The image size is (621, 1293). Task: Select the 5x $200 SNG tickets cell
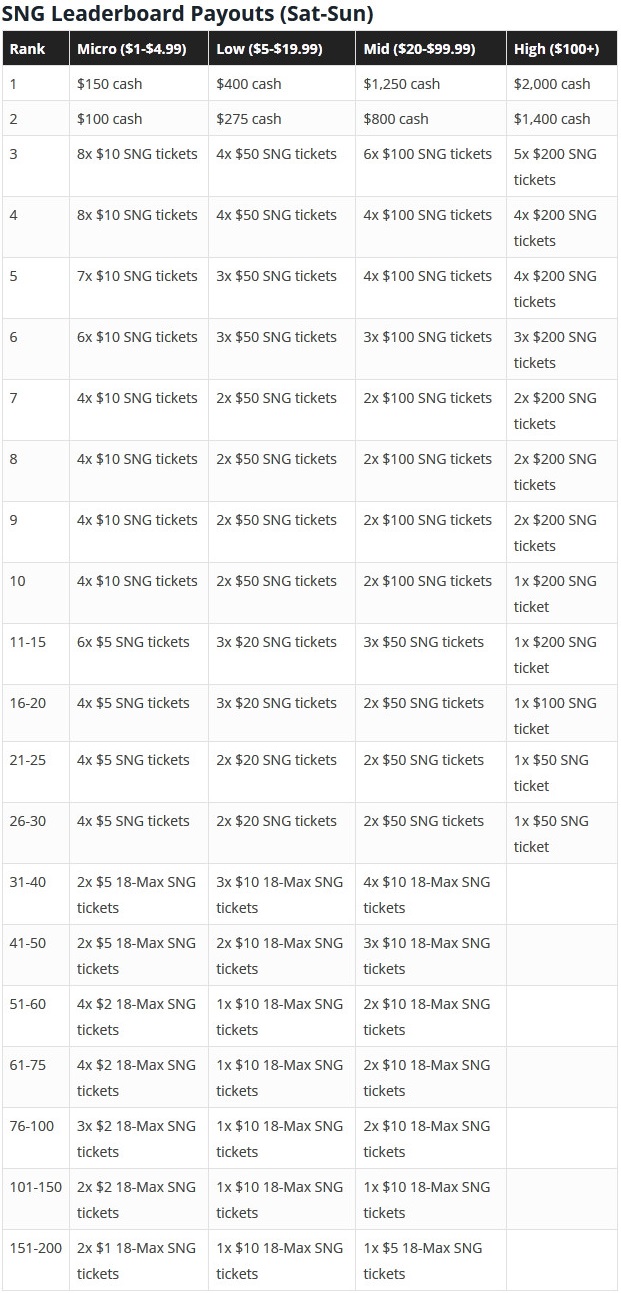tap(561, 167)
